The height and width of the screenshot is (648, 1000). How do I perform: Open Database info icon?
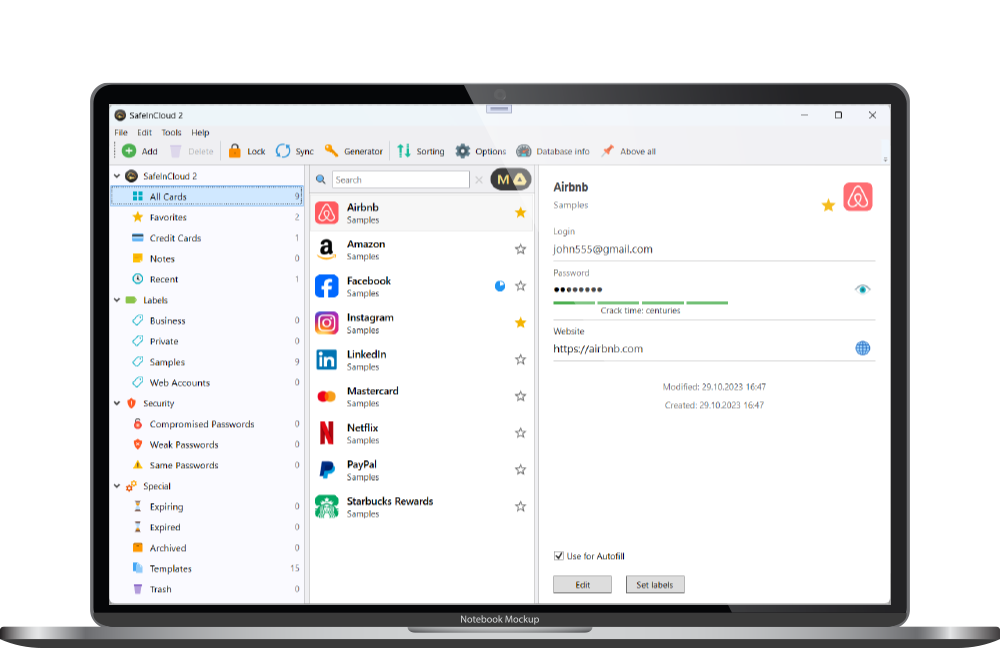524,151
